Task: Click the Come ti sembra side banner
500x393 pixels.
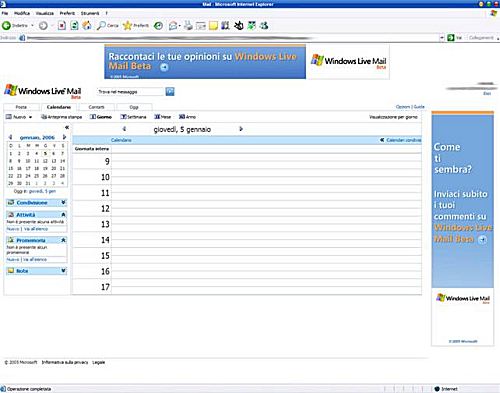Action: (x=462, y=199)
